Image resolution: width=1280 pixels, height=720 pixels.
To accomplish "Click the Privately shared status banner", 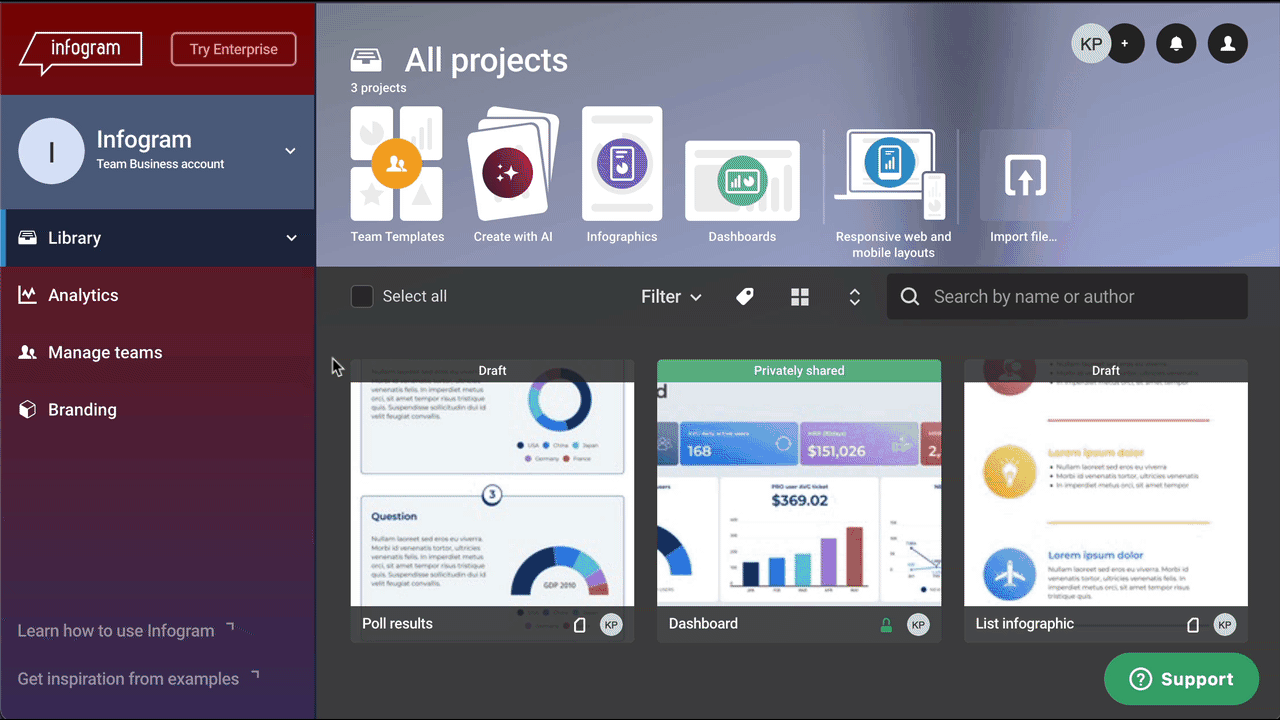I will pyautogui.click(x=799, y=371).
